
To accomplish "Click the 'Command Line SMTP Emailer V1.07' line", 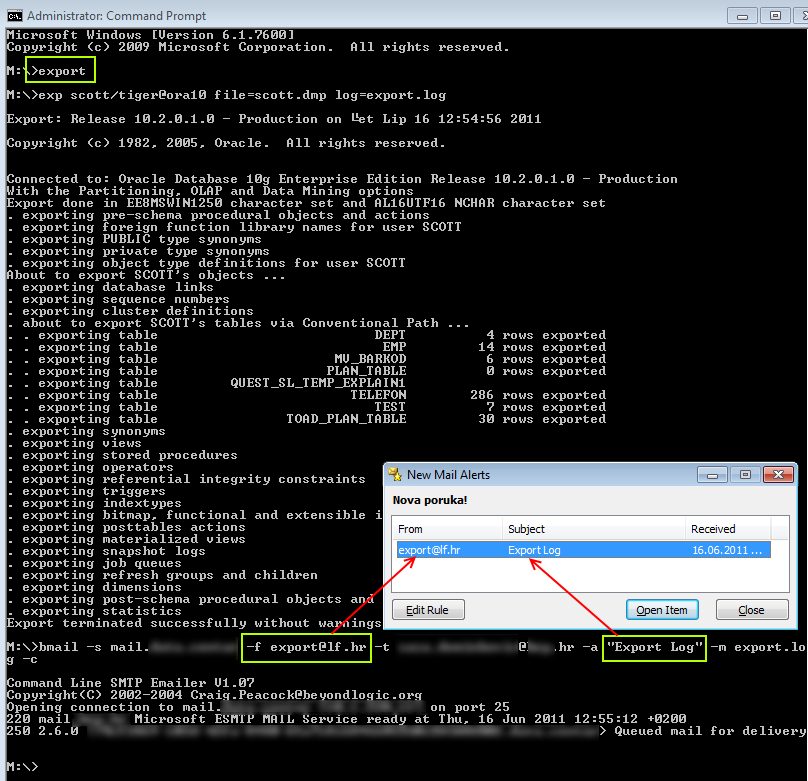I will click(x=130, y=683).
